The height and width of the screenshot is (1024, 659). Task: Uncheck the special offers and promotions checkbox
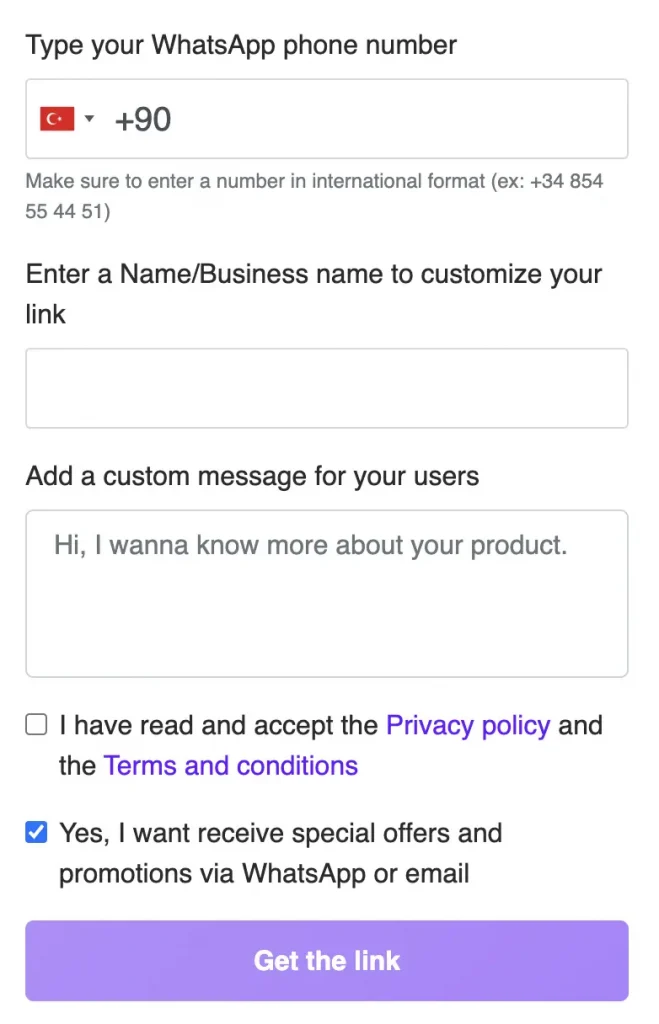[36, 832]
